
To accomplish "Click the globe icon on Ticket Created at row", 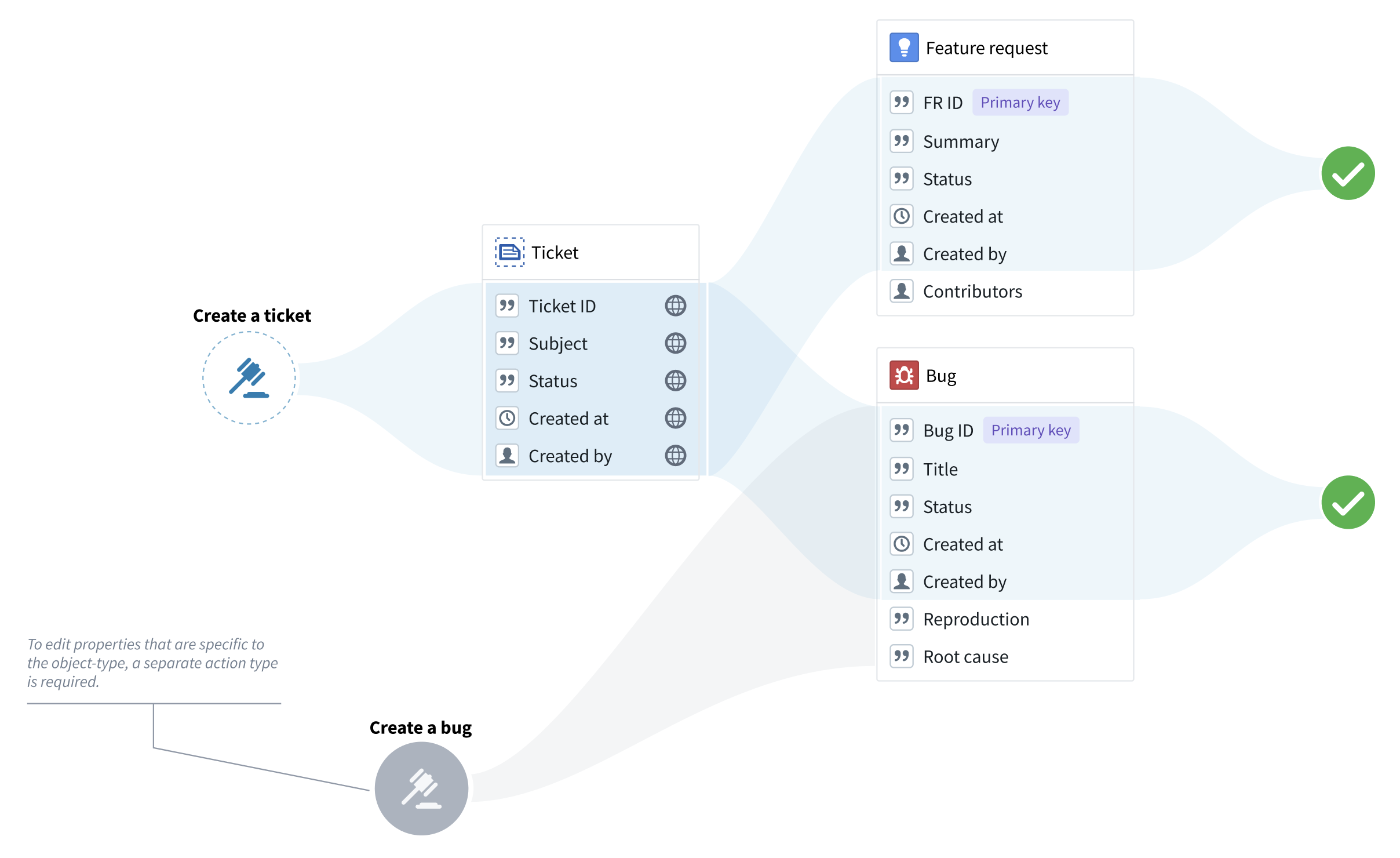I will click(675, 418).
